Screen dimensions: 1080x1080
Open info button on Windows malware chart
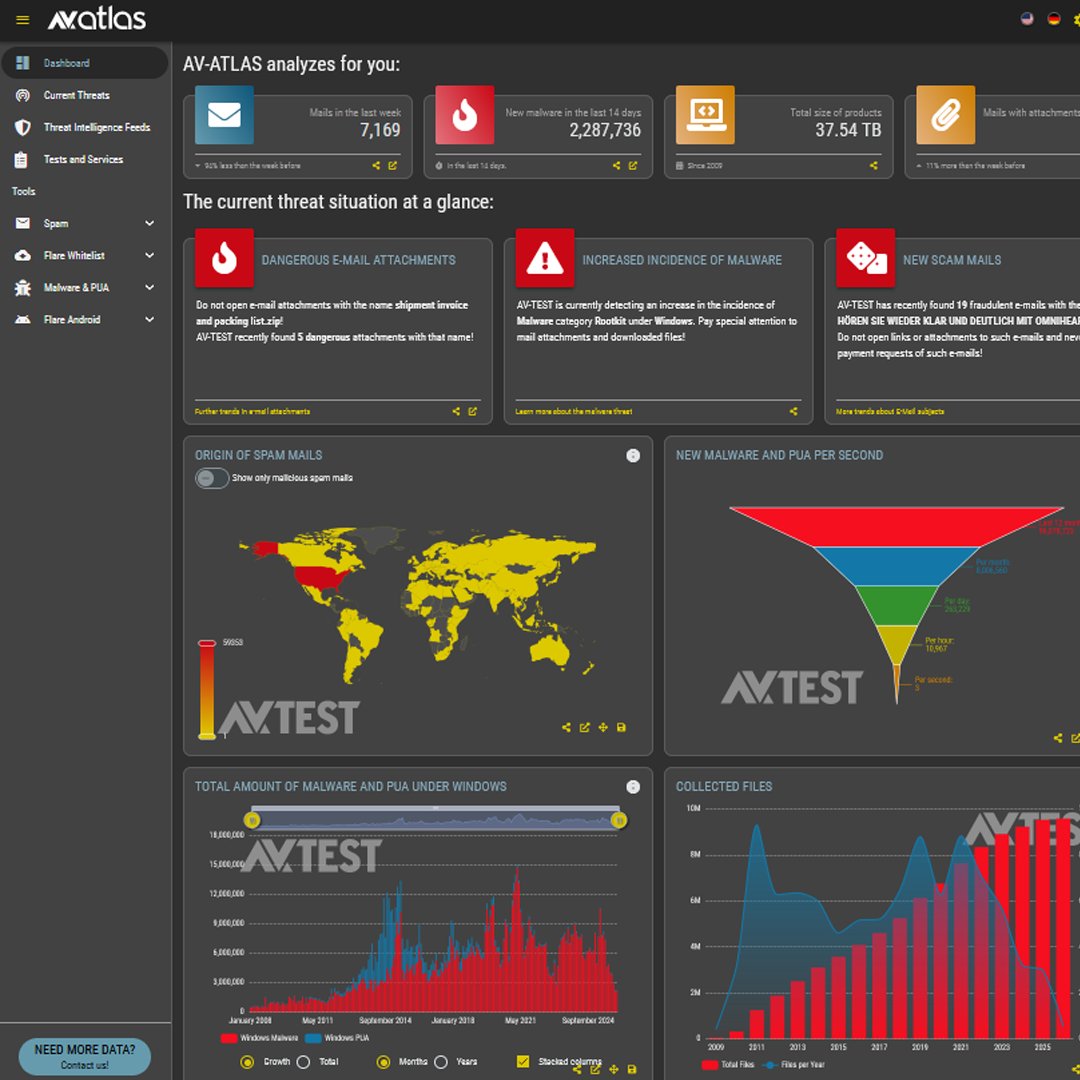(633, 787)
